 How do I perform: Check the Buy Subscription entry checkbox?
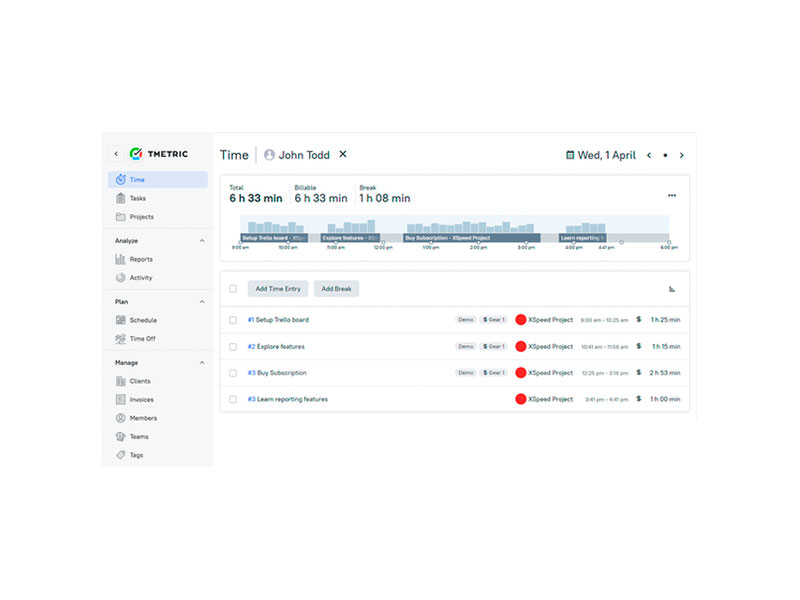click(233, 373)
